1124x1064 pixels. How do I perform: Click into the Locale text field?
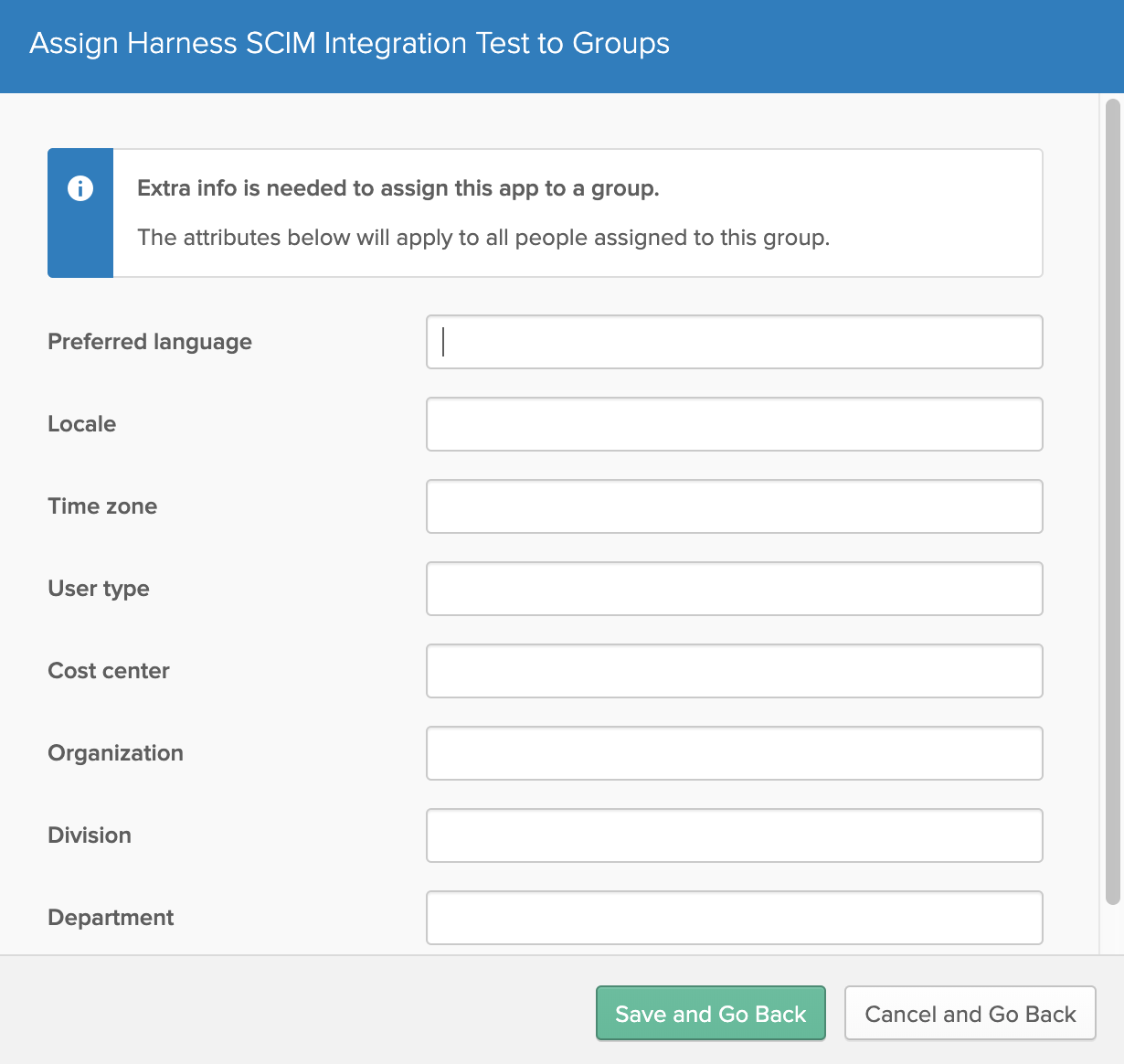(x=734, y=424)
